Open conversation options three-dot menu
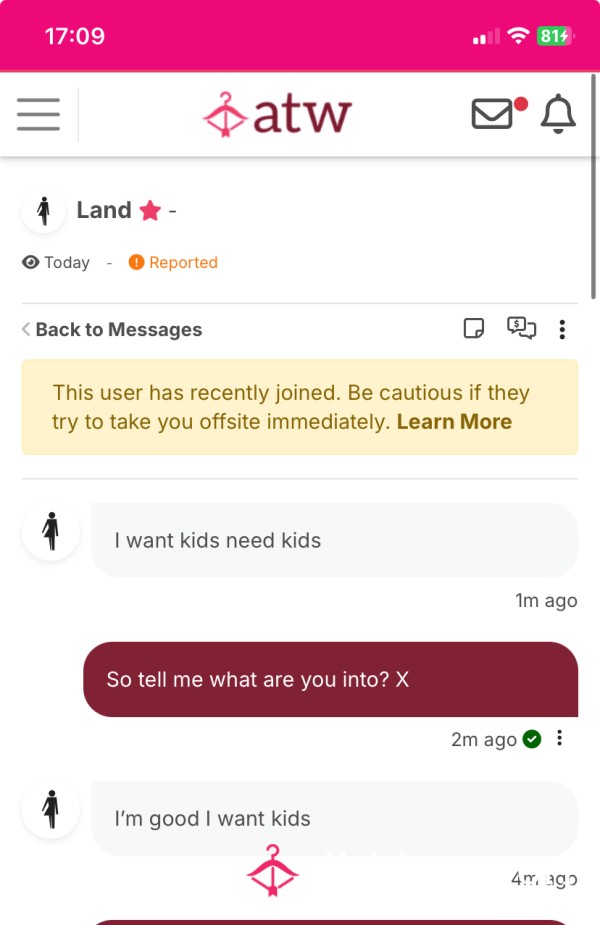The image size is (600, 925). coord(562,329)
